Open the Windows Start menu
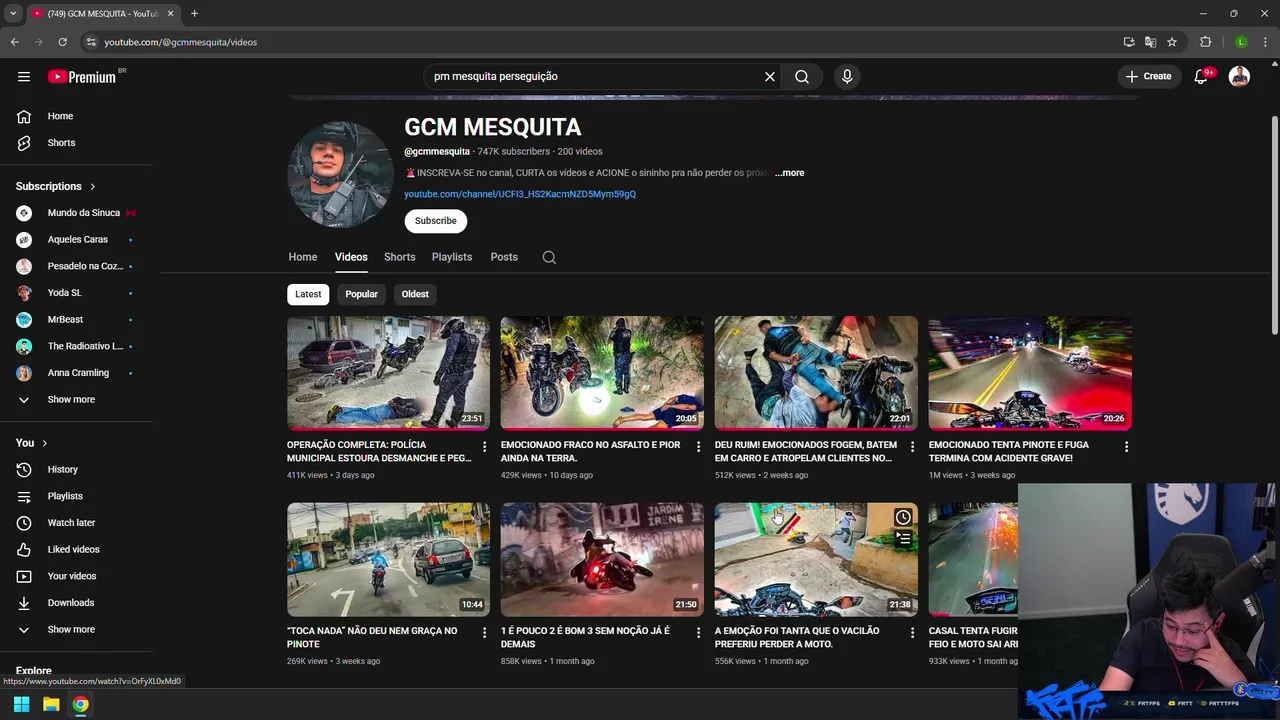Viewport: 1280px width, 720px height. (21, 704)
